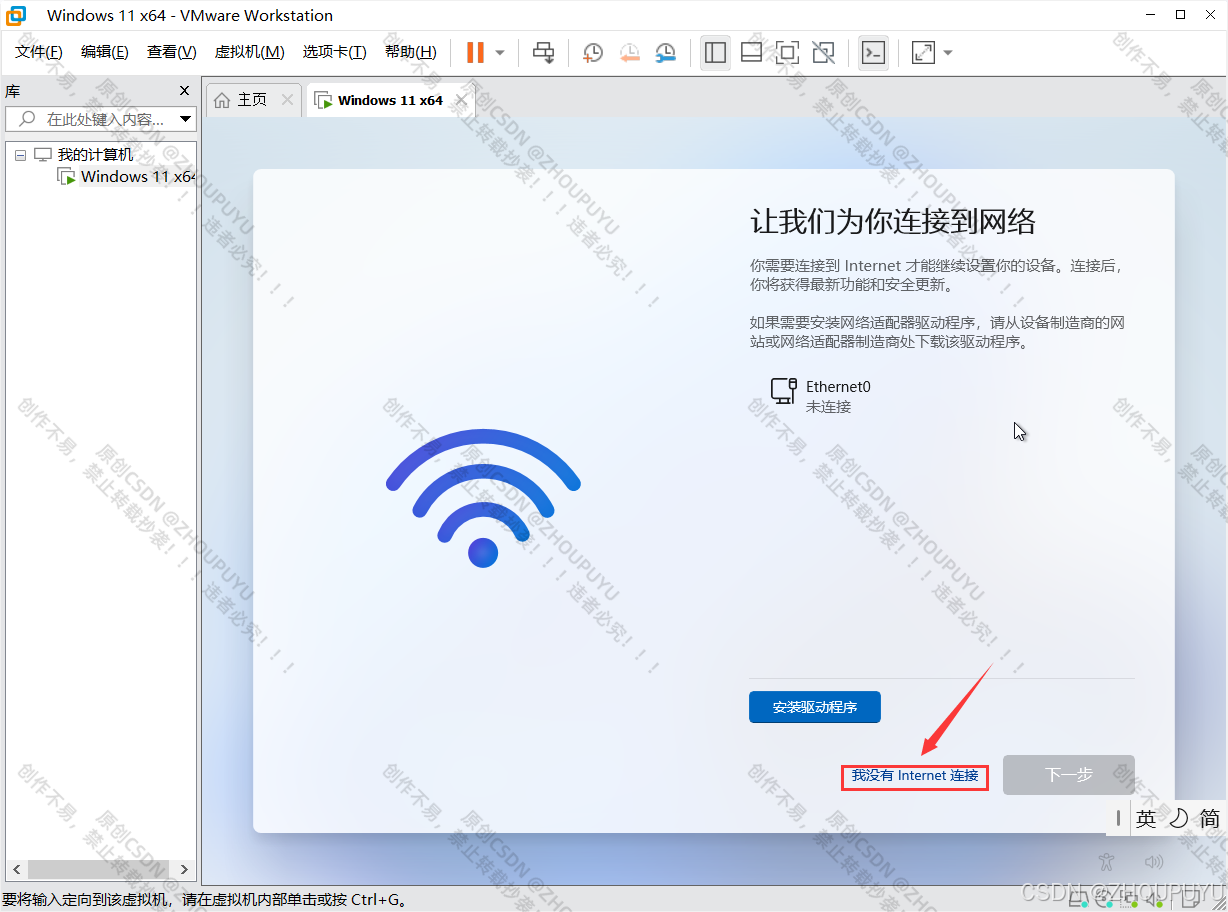Click the 未连接 status text
Viewport: 1228px width, 912px height.
(828, 407)
